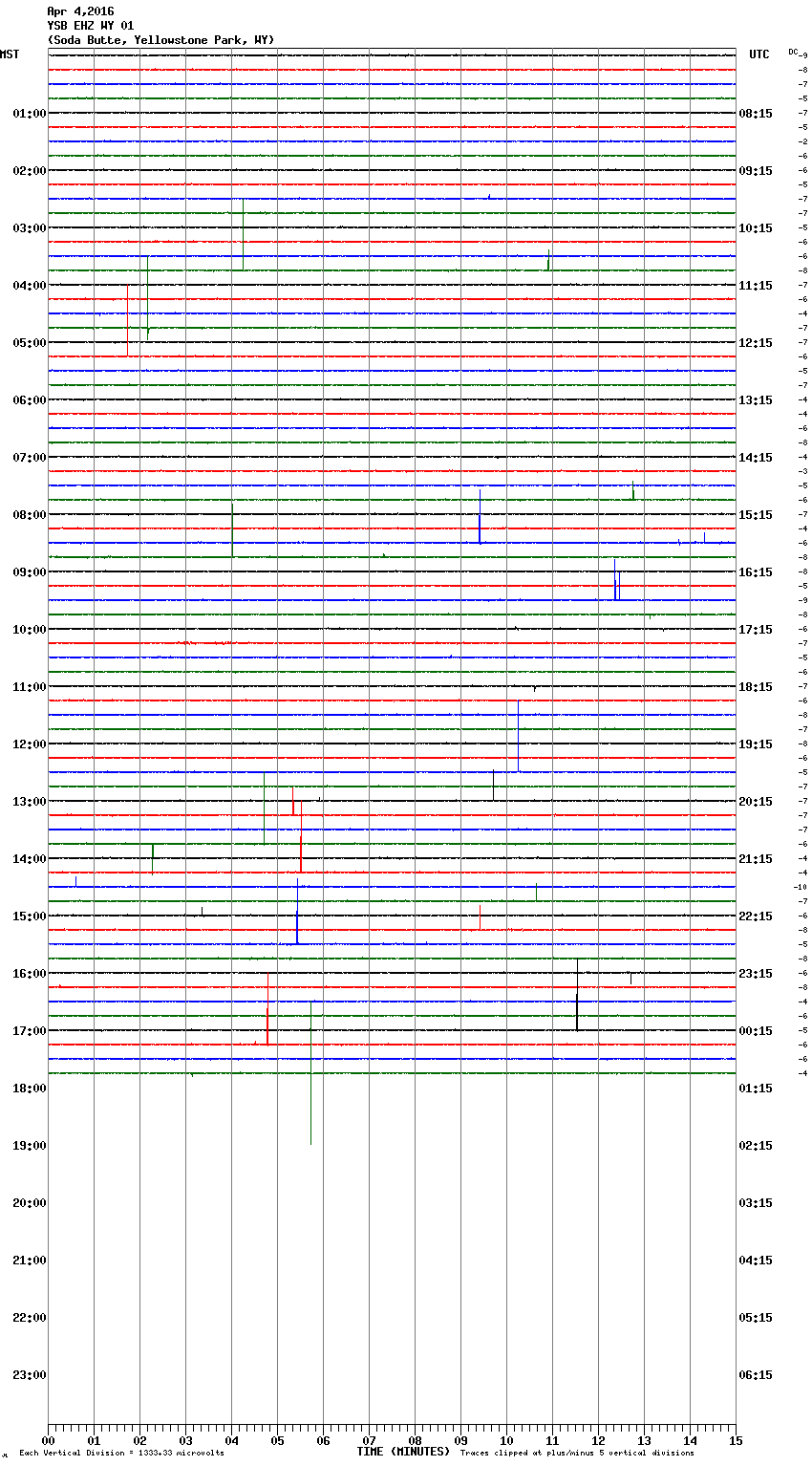Click the 'Traces clipped at plus/minus' footer note
The height and width of the screenshot is (1466, 812).
[x=577, y=1454]
